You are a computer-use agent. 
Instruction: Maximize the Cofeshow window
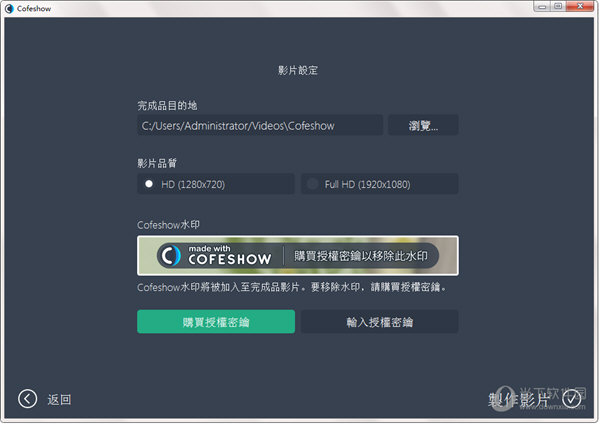point(558,6)
